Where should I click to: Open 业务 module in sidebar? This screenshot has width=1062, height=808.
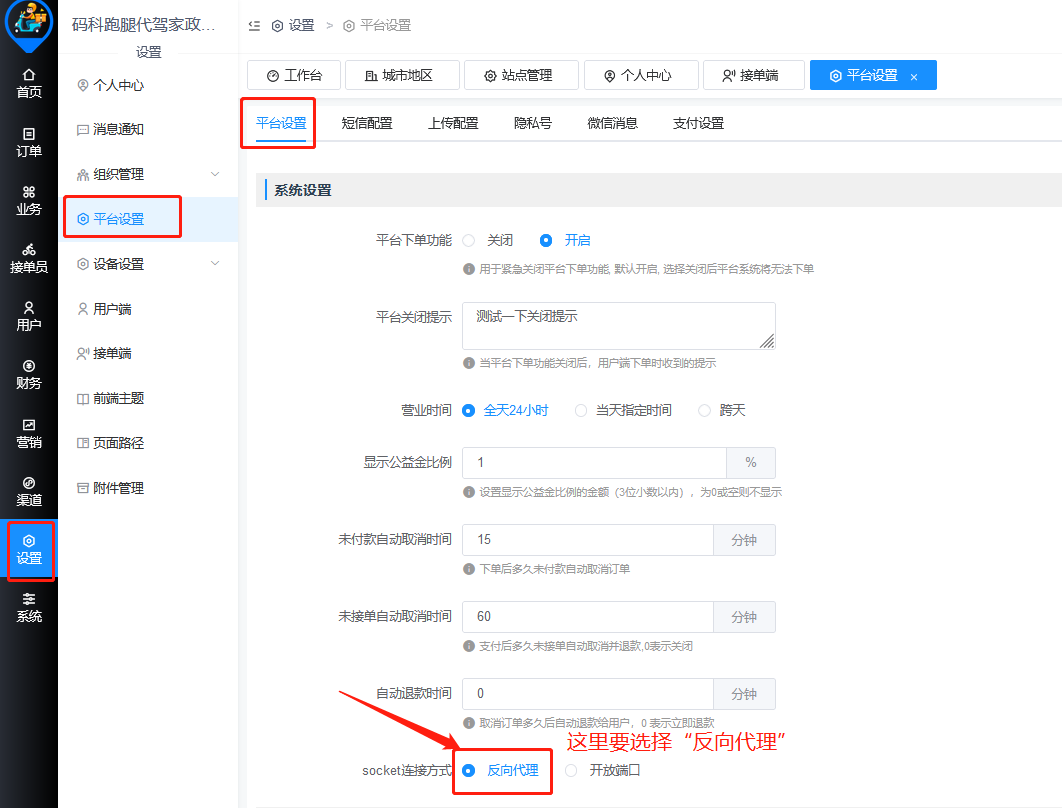[28, 200]
